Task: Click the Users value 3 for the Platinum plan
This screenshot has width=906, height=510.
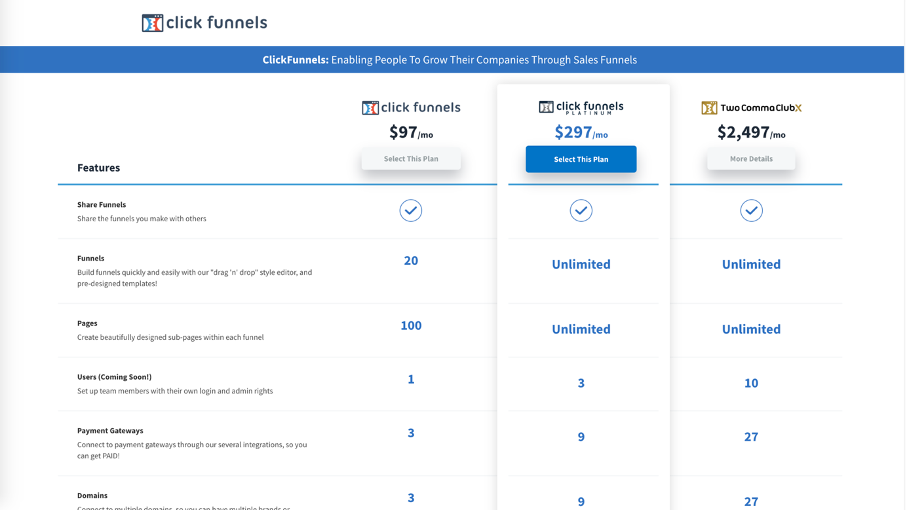Action: coord(581,383)
